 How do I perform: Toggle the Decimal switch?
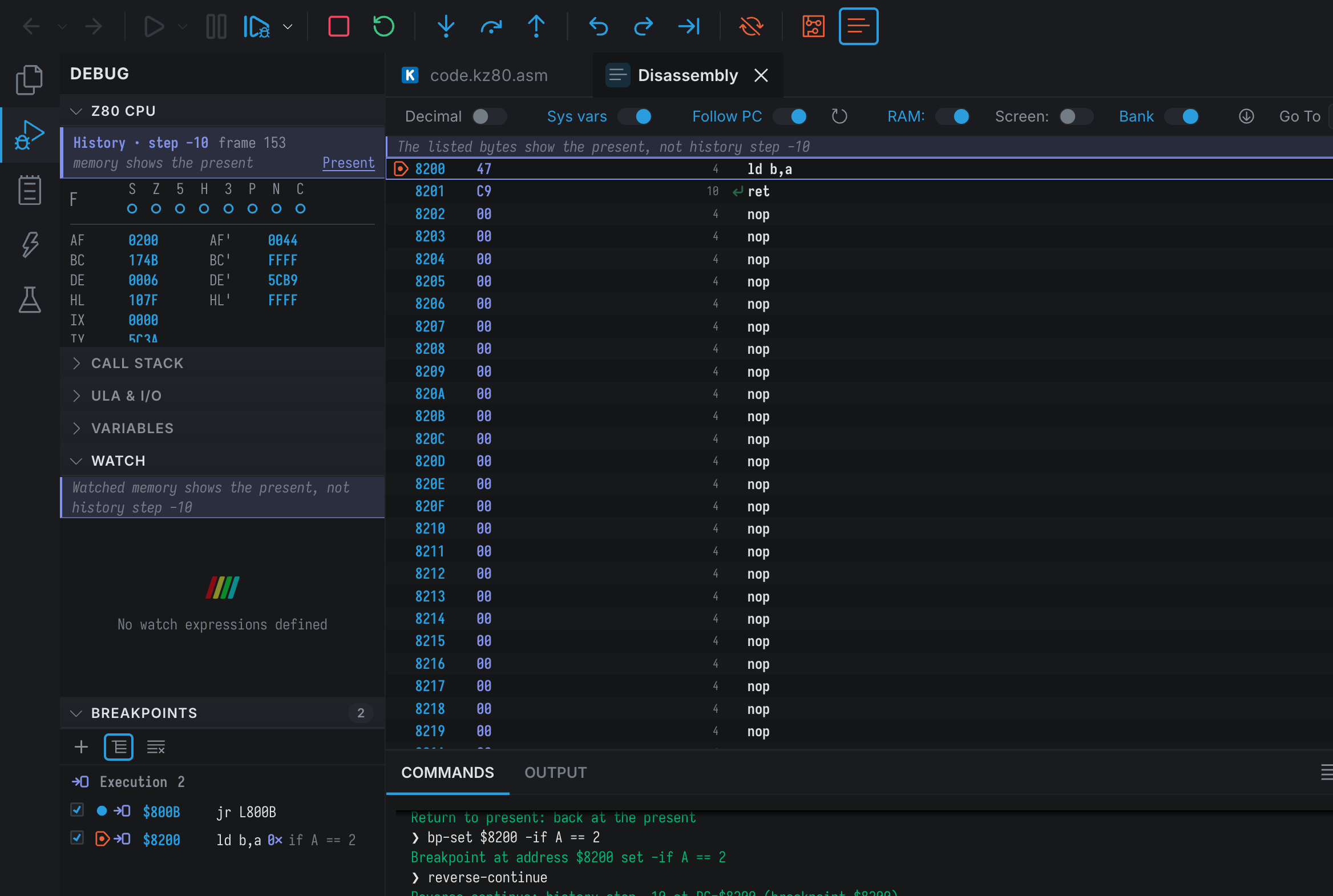click(x=489, y=116)
